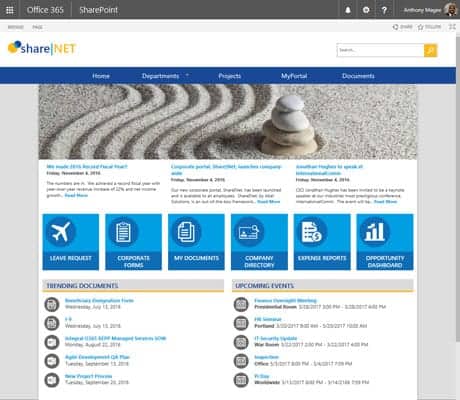Viewport: 460px width, 400px height.
Task: Open the settings gear icon
Action: point(366,10)
